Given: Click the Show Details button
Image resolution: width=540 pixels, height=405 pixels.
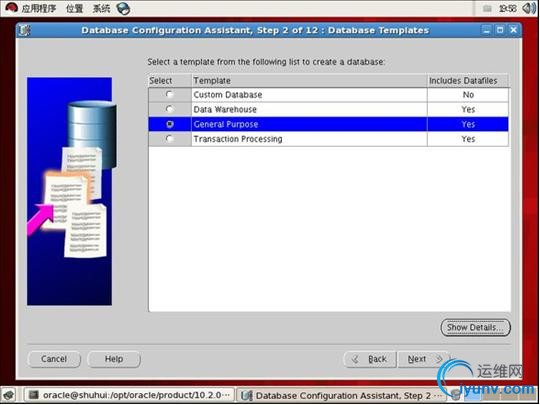Looking at the screenshot, I should coord(475,327).
